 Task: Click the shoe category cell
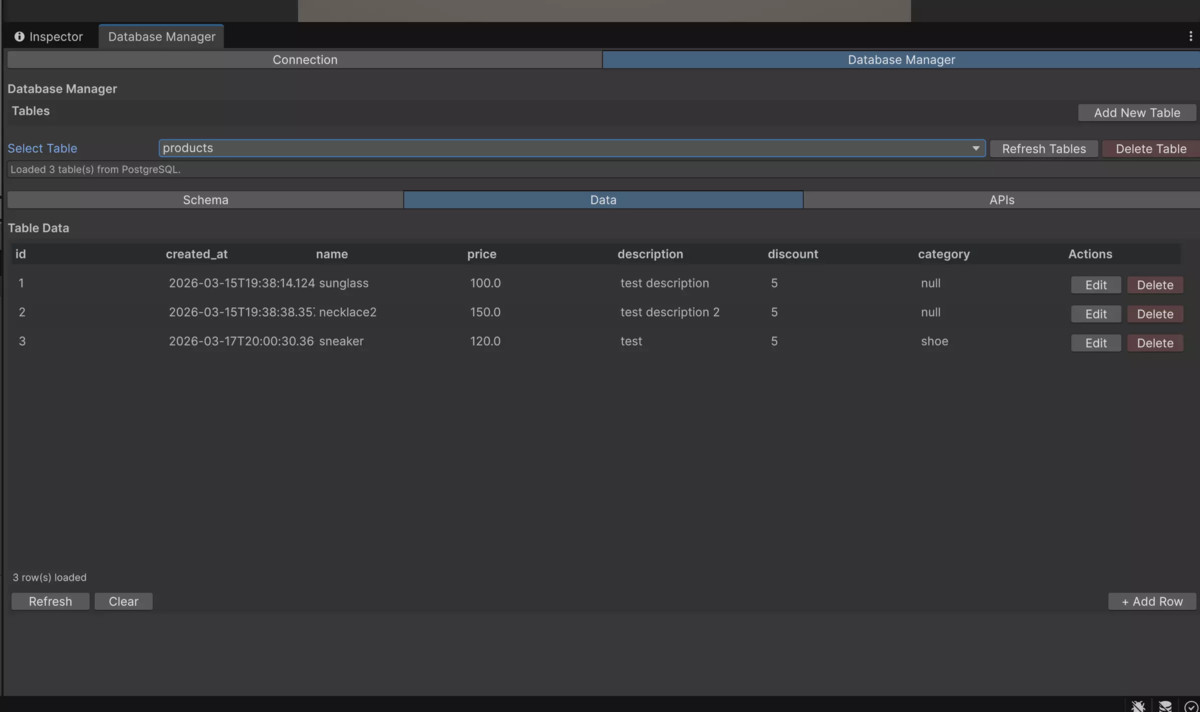point(935,341)
